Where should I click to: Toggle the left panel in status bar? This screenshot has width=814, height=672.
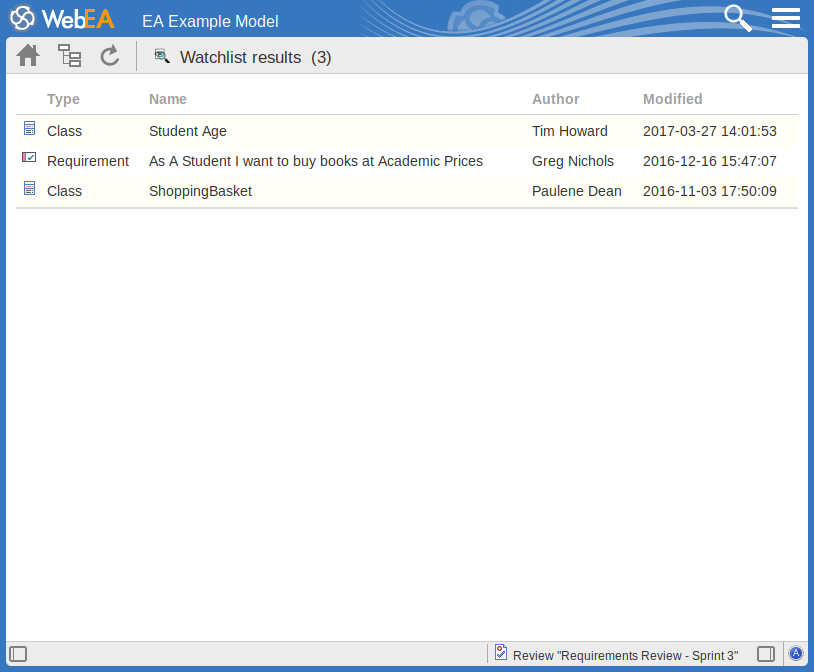[x=18, y=654]
